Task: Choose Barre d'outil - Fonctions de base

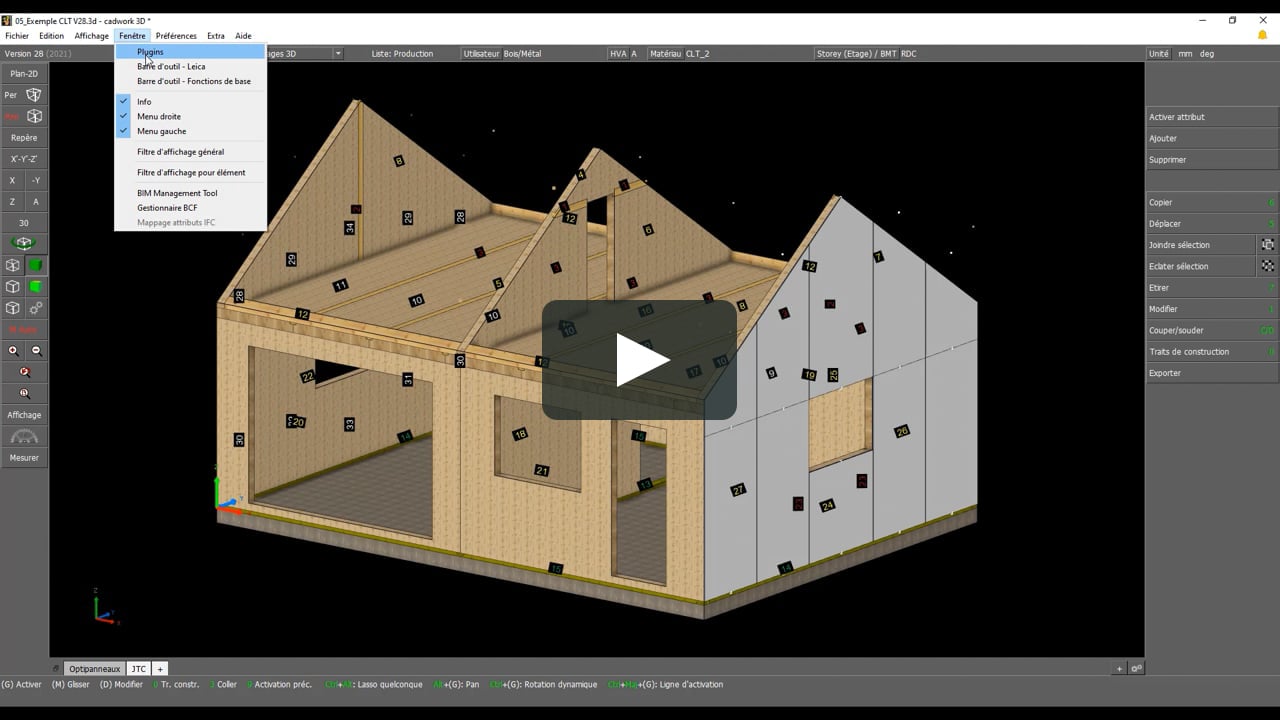Action: (191, 81)
